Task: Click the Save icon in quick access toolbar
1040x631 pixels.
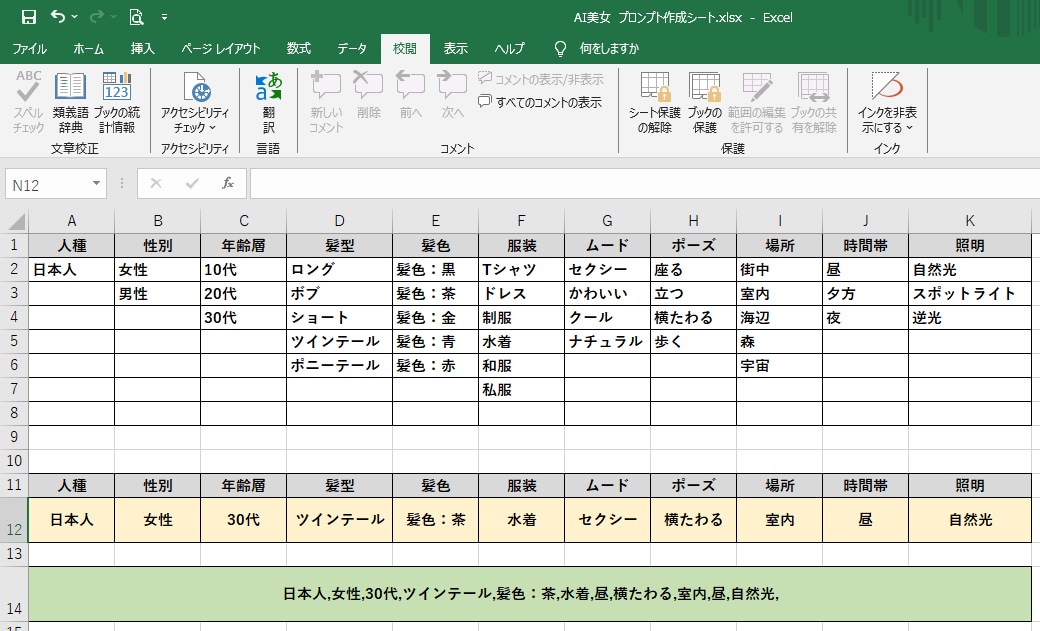Action: 29,17
